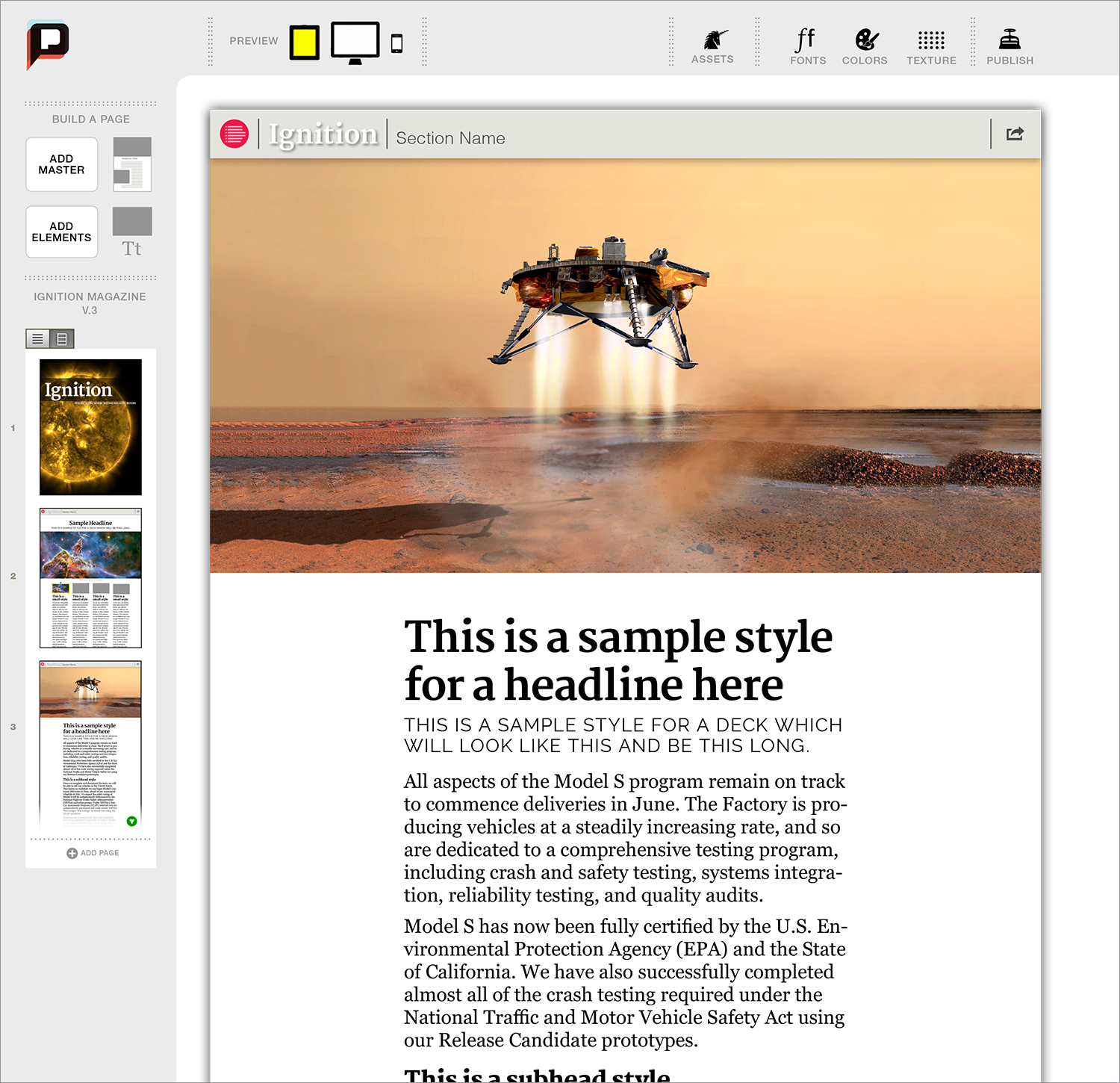Open page 2 Sample Headline thumbnail
The image size is (1120, 1083).
(x=90, y=578)
